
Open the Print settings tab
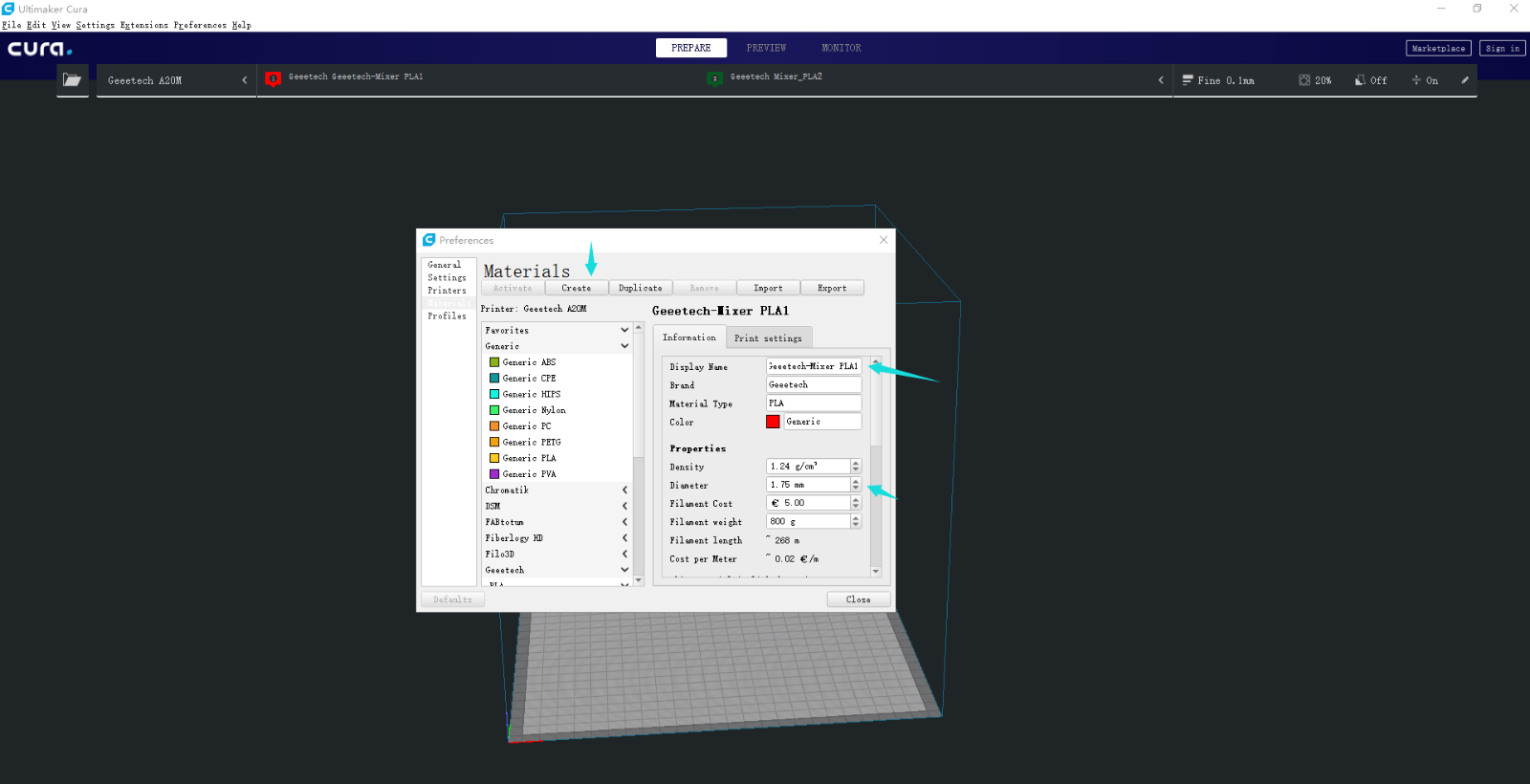(x=769, y=338)
